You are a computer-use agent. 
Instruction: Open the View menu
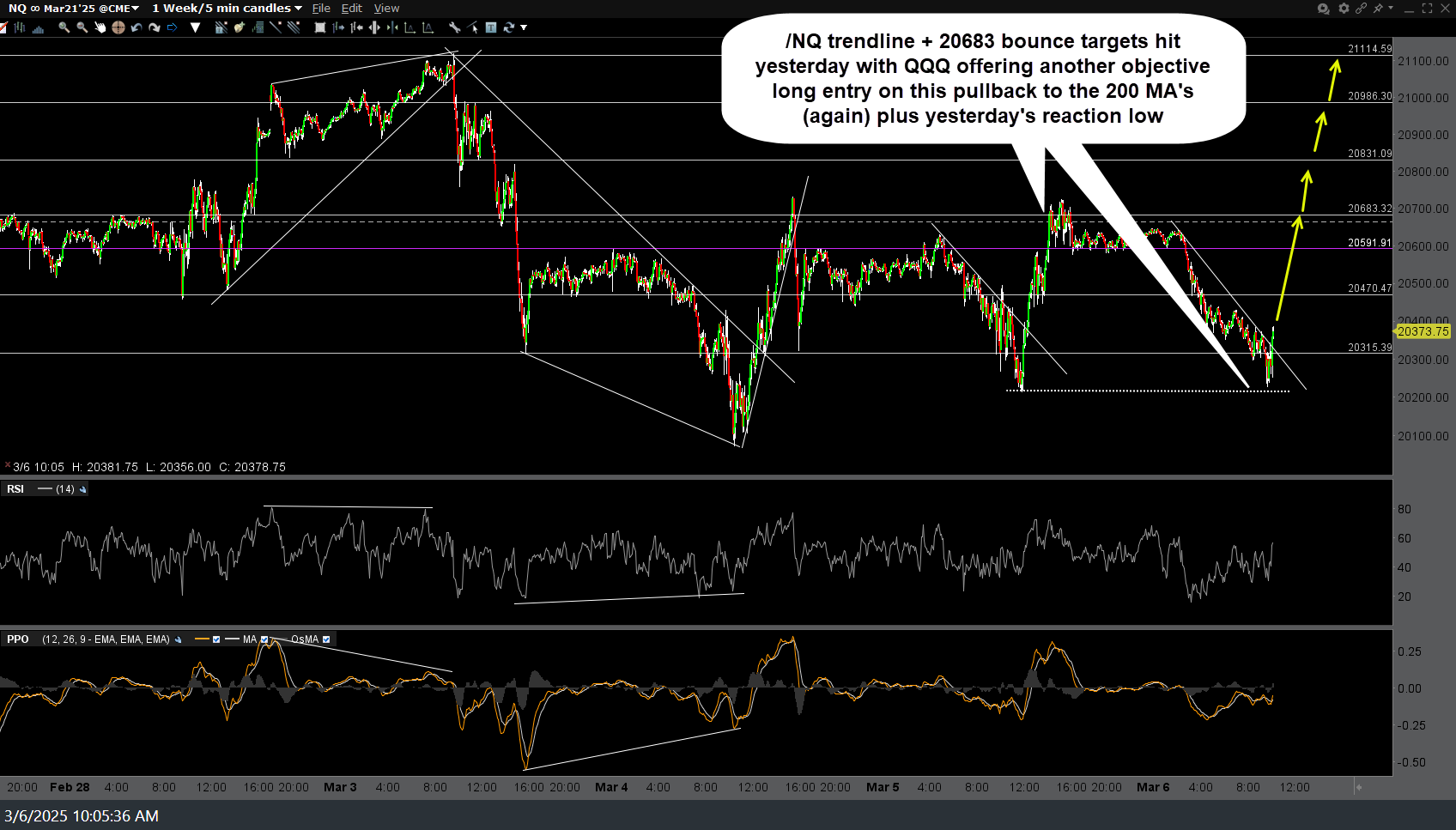tap(386, 9)
